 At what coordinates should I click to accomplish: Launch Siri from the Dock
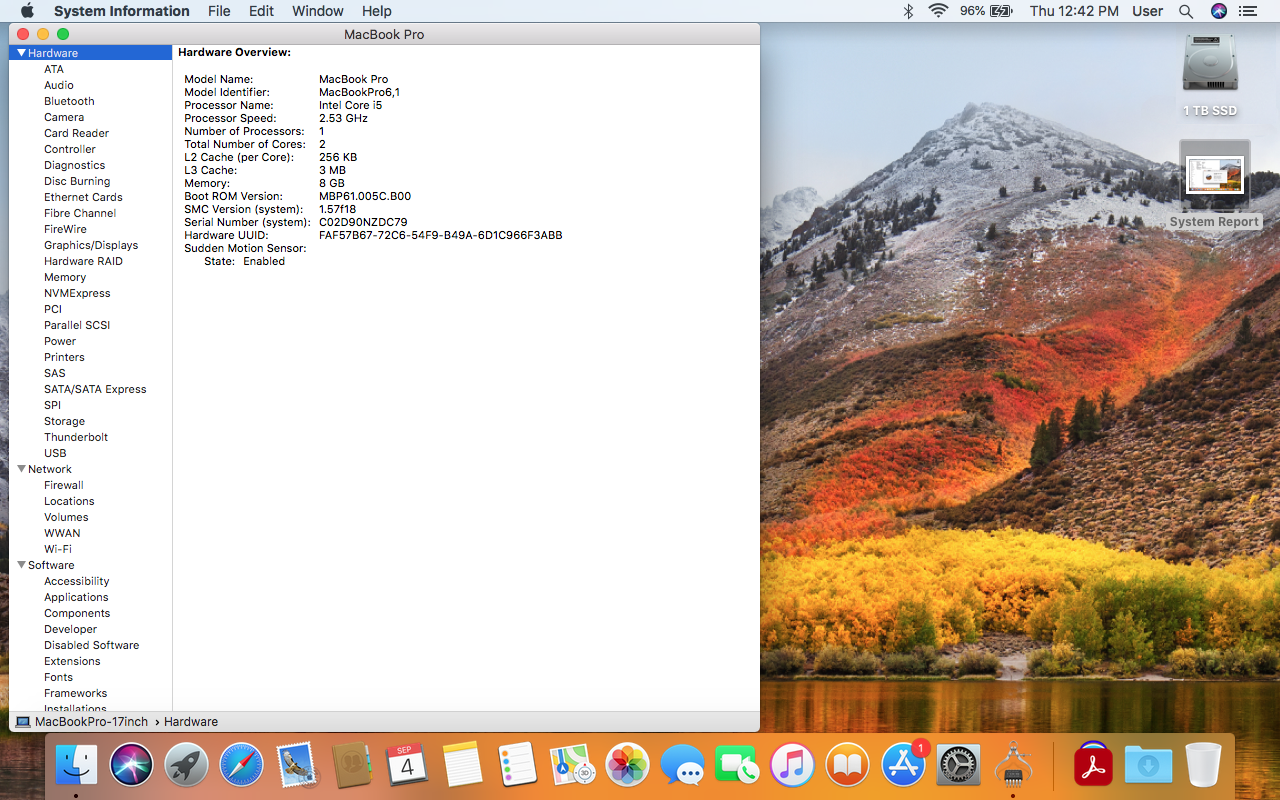click(131, 765)
